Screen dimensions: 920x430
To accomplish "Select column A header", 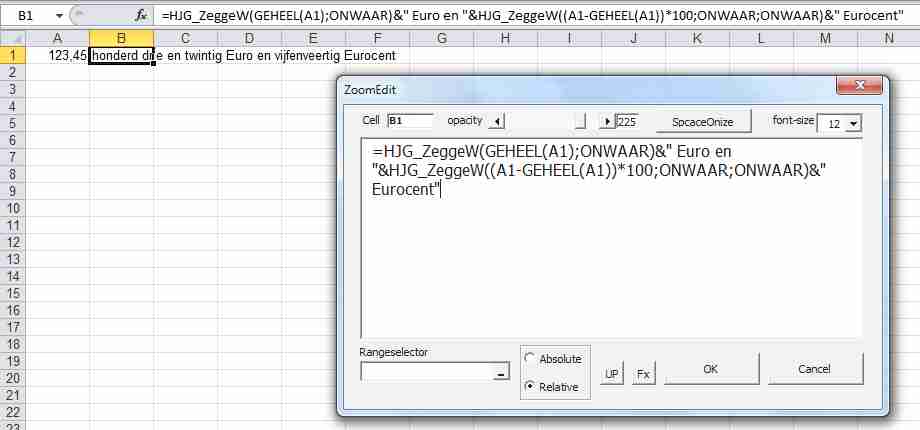I will click(58, 39).
